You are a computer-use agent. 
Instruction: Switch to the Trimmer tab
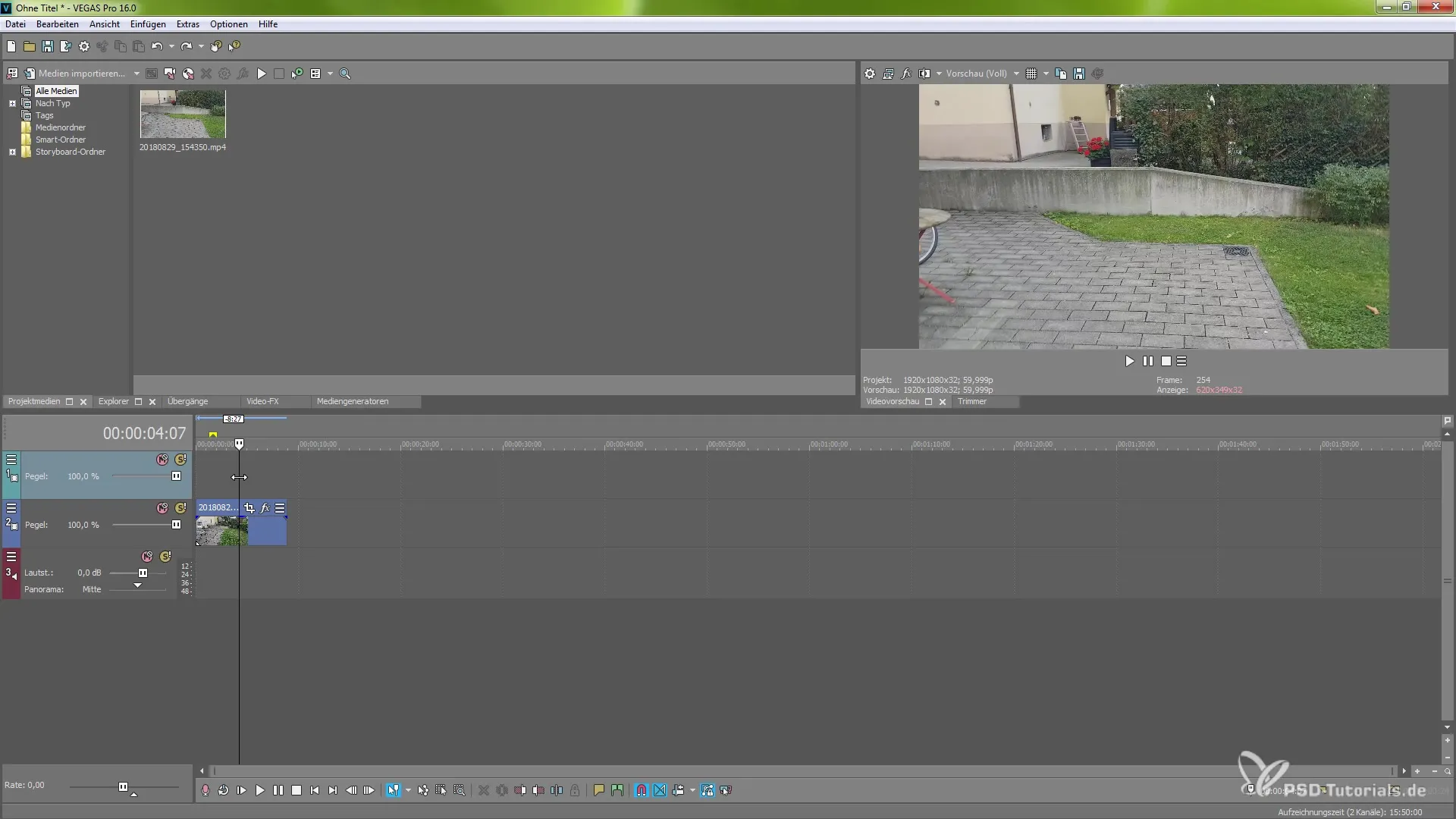[x=972, y=402]
